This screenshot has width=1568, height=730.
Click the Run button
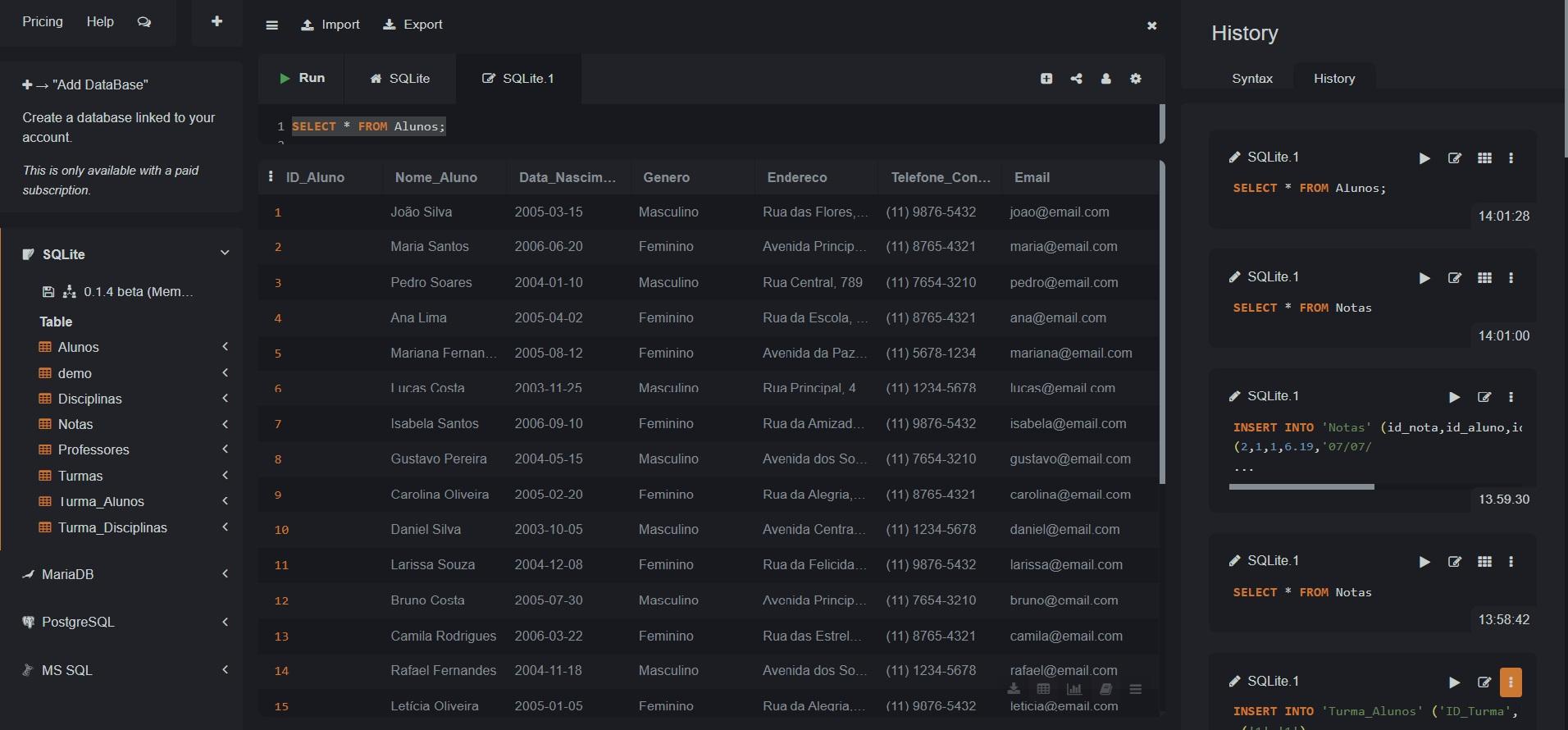302,79
